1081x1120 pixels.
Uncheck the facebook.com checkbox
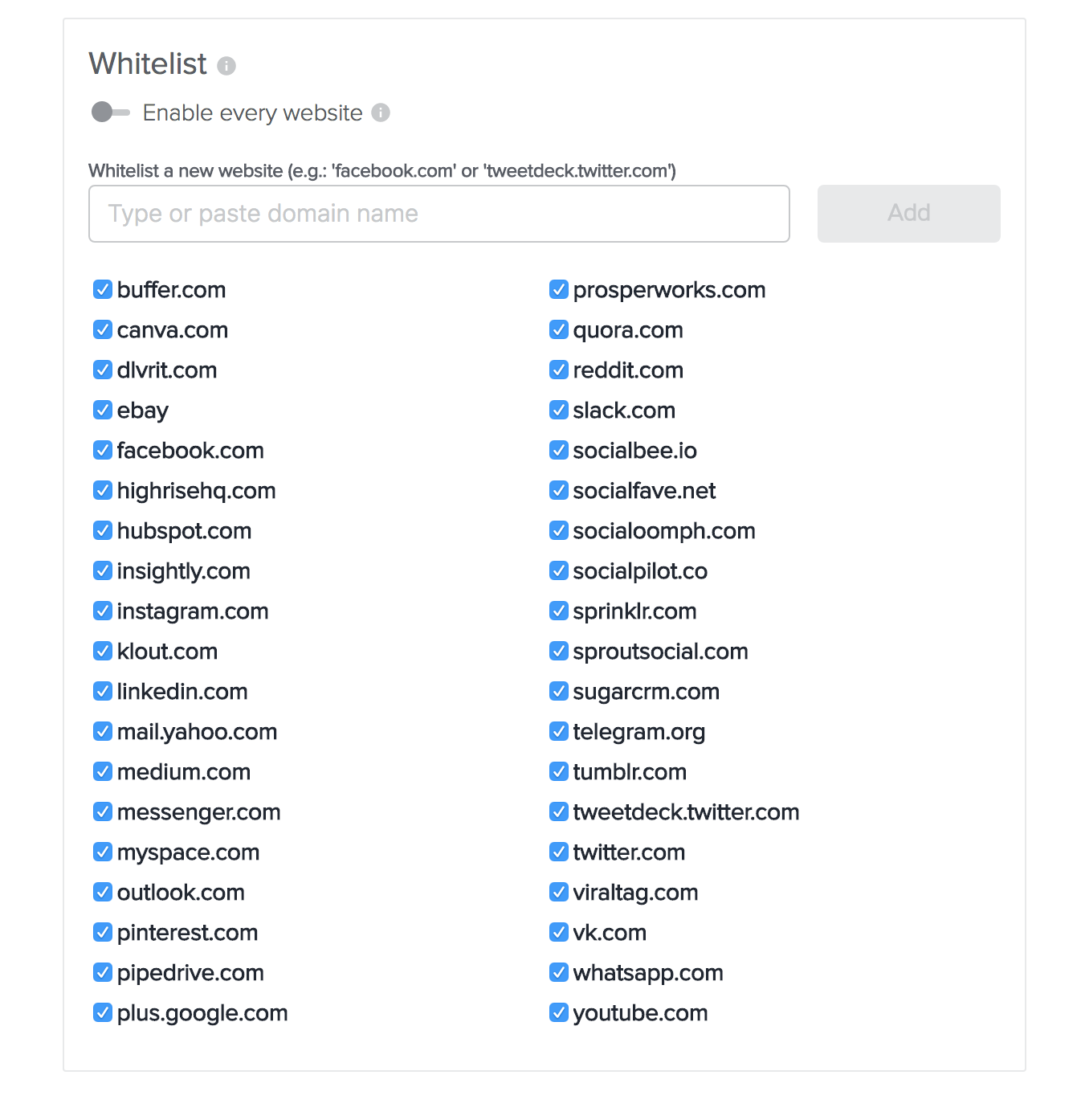[103, 450]
